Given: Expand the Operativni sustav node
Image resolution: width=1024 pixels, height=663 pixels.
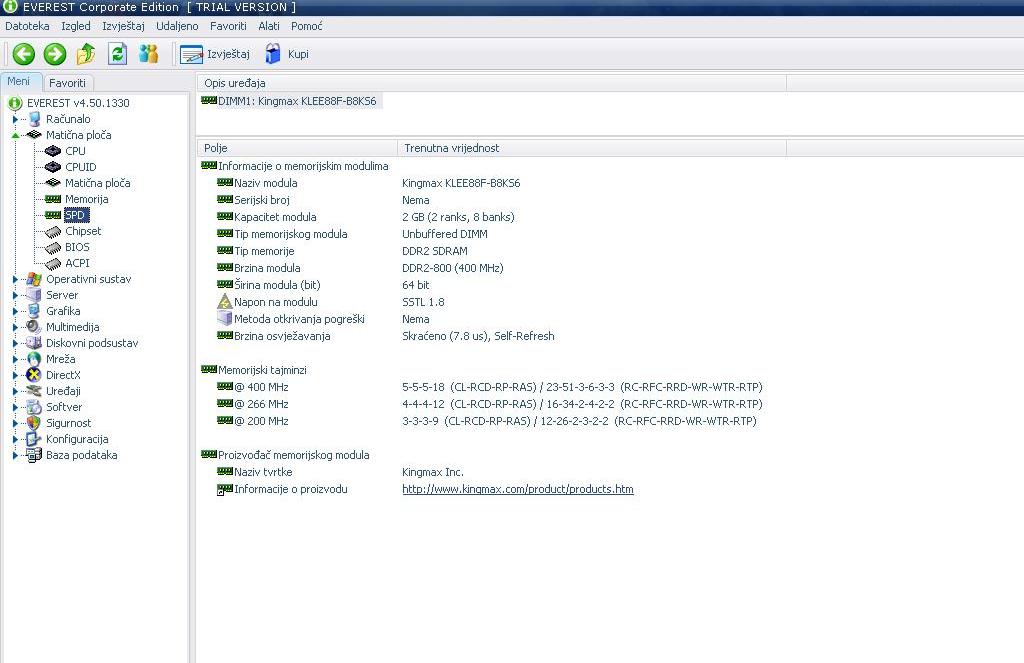Looking at the screenshot, I should coord(15,279).
